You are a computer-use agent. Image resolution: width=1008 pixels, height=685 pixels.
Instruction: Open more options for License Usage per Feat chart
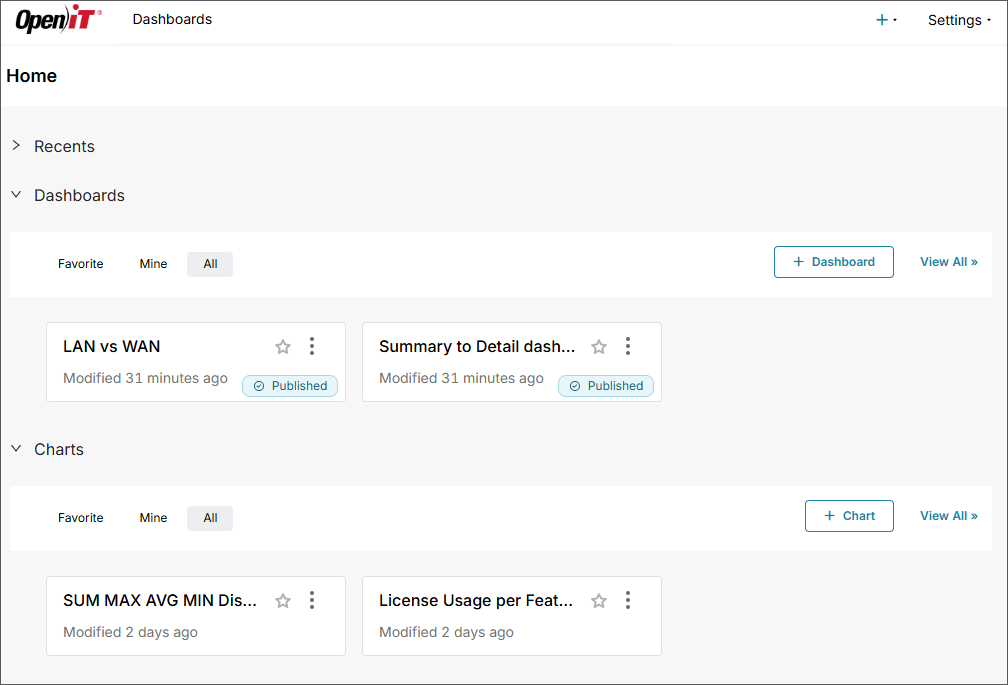(628, 600)
